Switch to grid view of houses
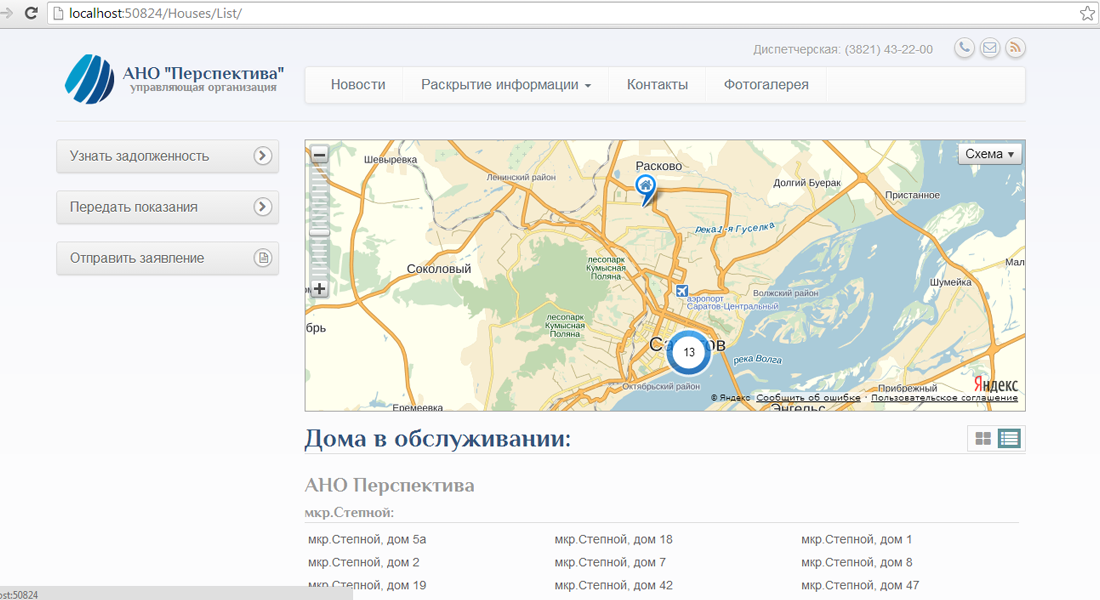The width and height of the screenshot is (1100, 600). pyautogui.click(x=983, y=439)
